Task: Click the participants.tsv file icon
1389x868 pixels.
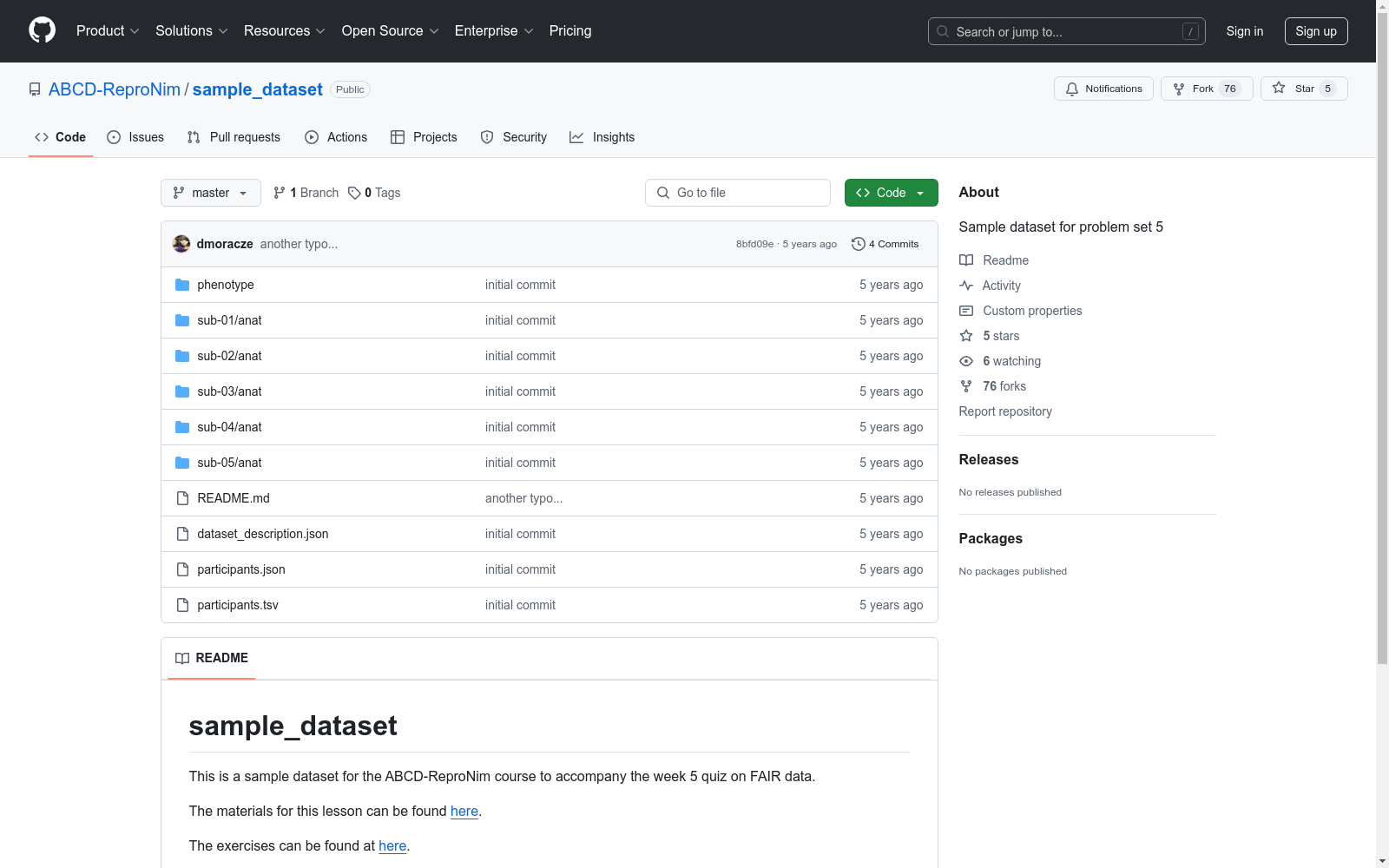Action: (182, 605)
